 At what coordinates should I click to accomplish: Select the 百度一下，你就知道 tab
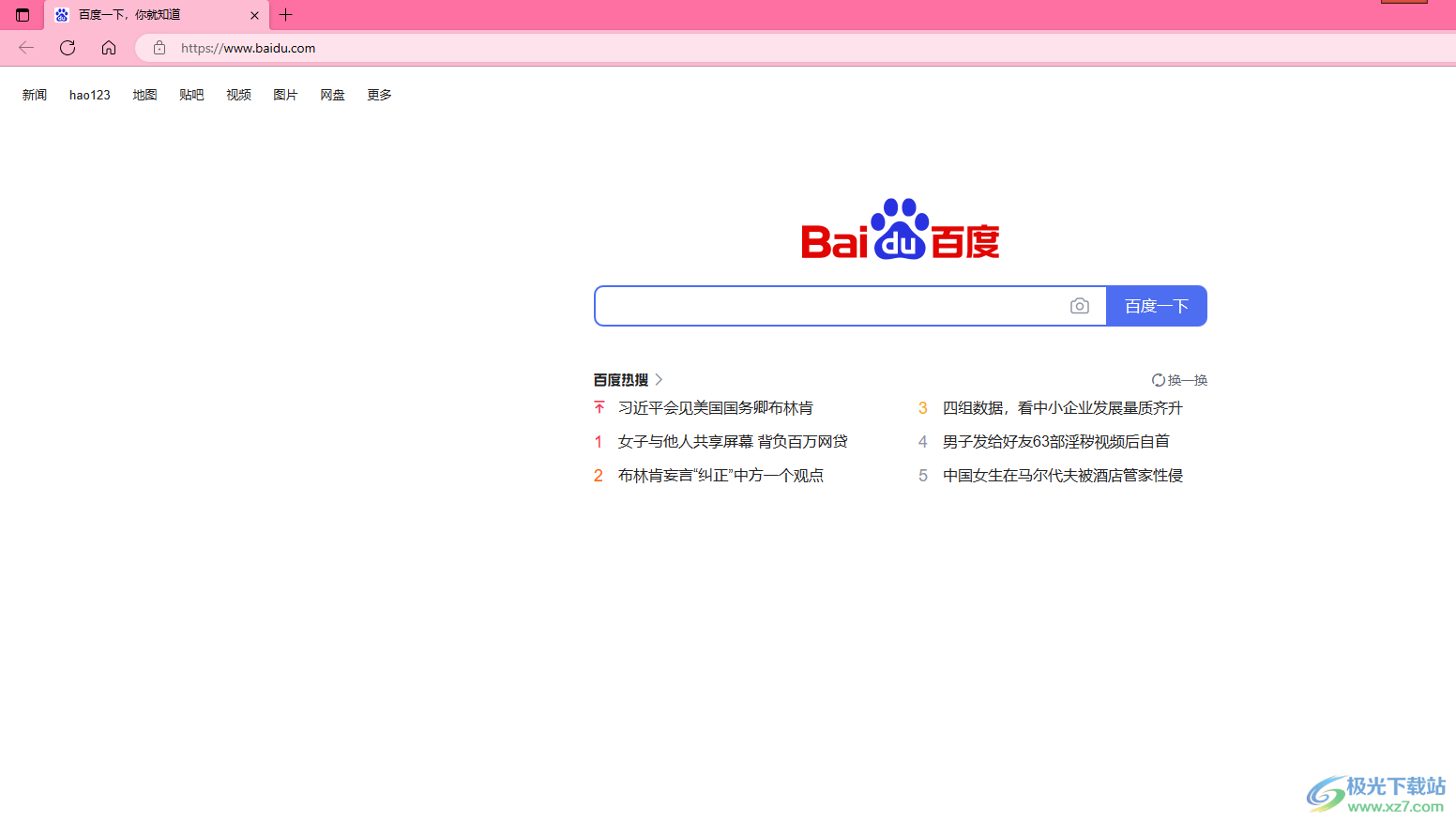pos(157,15)
